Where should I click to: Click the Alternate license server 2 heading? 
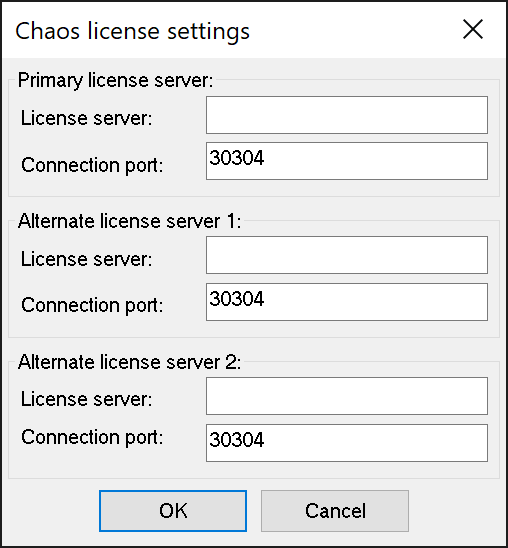coord(130,362)
